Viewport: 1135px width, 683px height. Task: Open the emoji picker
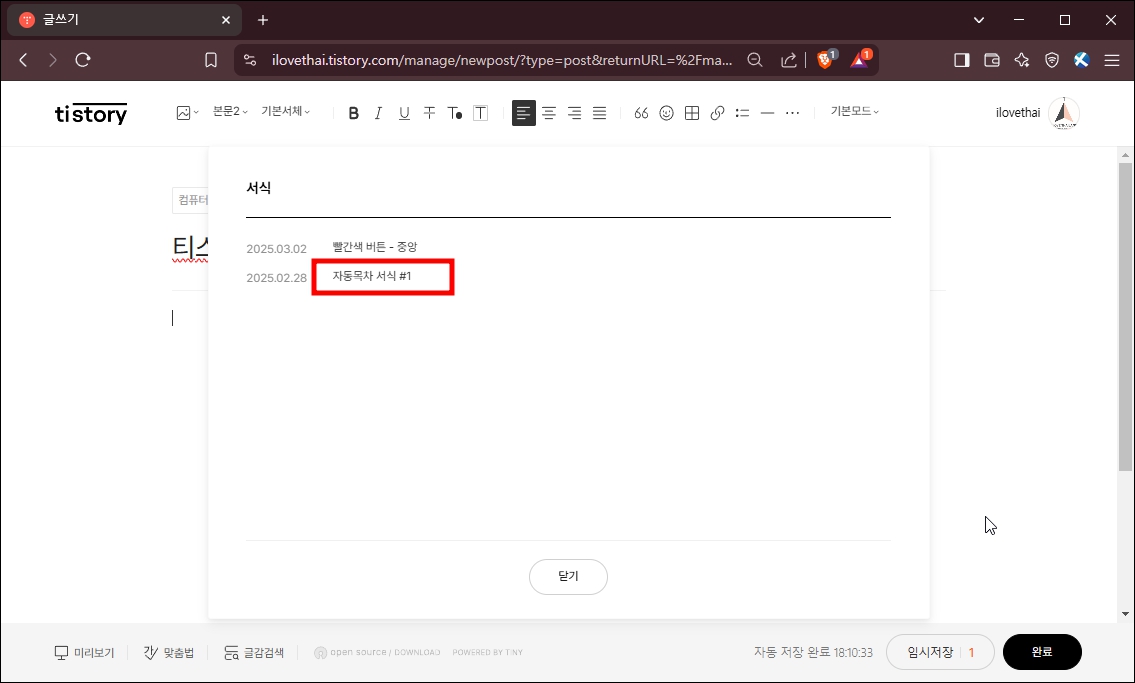pos(666,113)
